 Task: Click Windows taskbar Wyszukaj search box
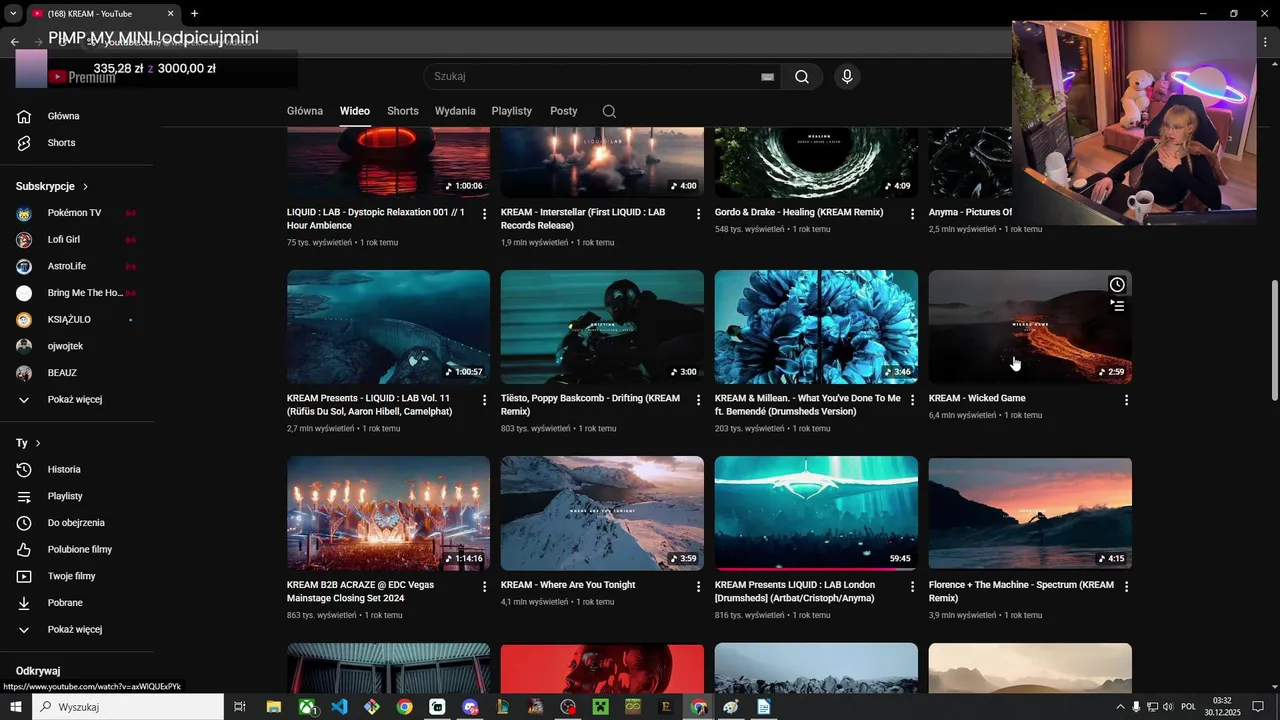tap(128, 707)
